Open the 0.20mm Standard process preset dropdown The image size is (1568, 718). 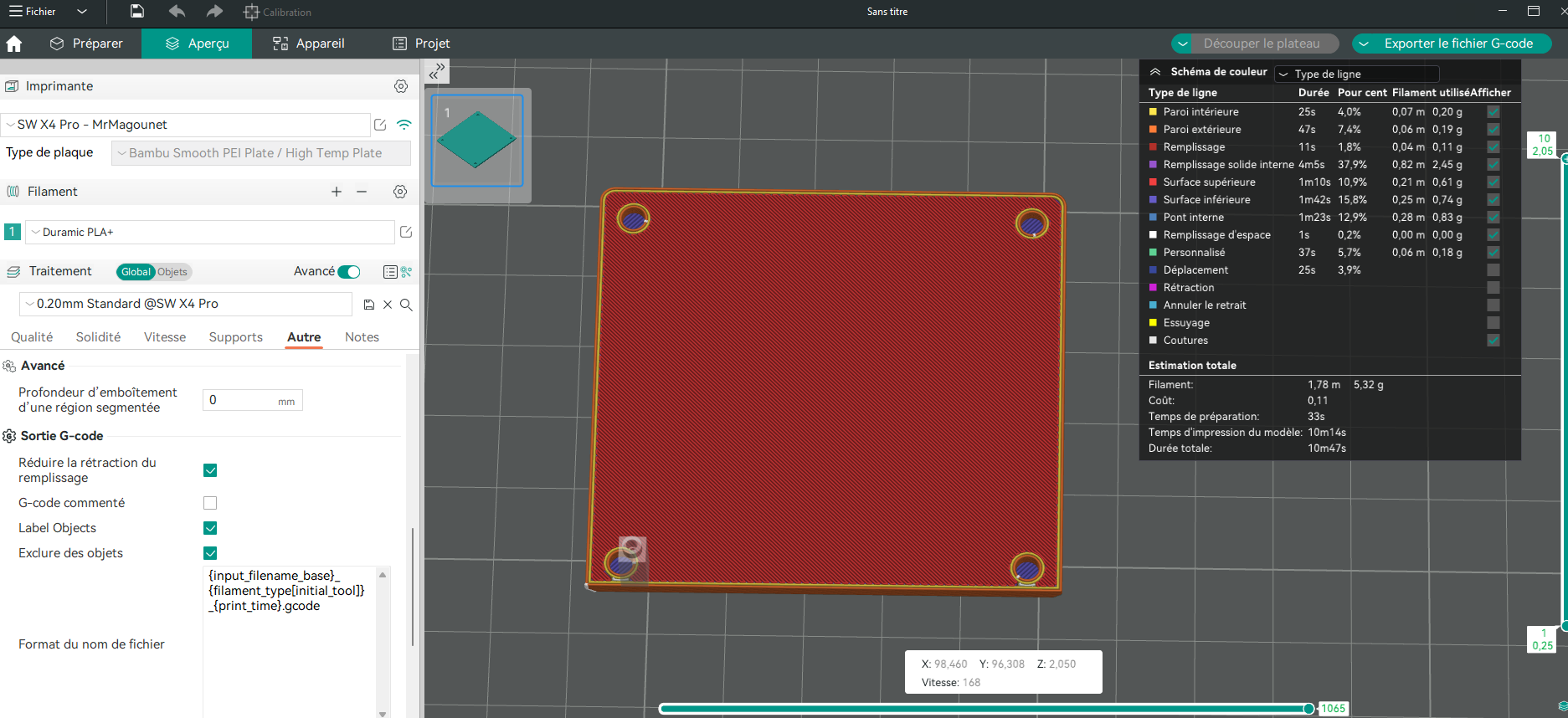pyautogui.click(x=186, y=304)
